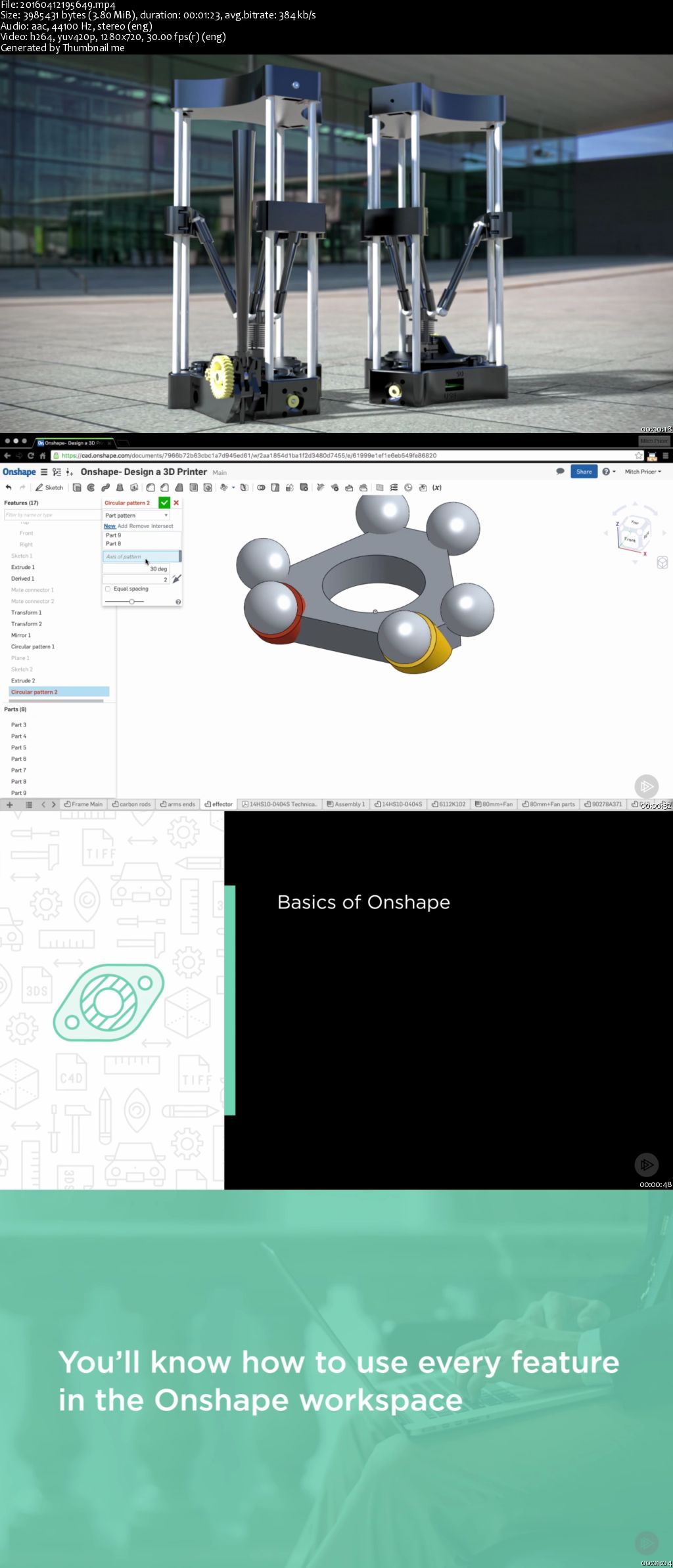The width and height of the screenshot is (673, 1568).
Task: Select the Loft tool icon
Action: (x=120, y=487)
